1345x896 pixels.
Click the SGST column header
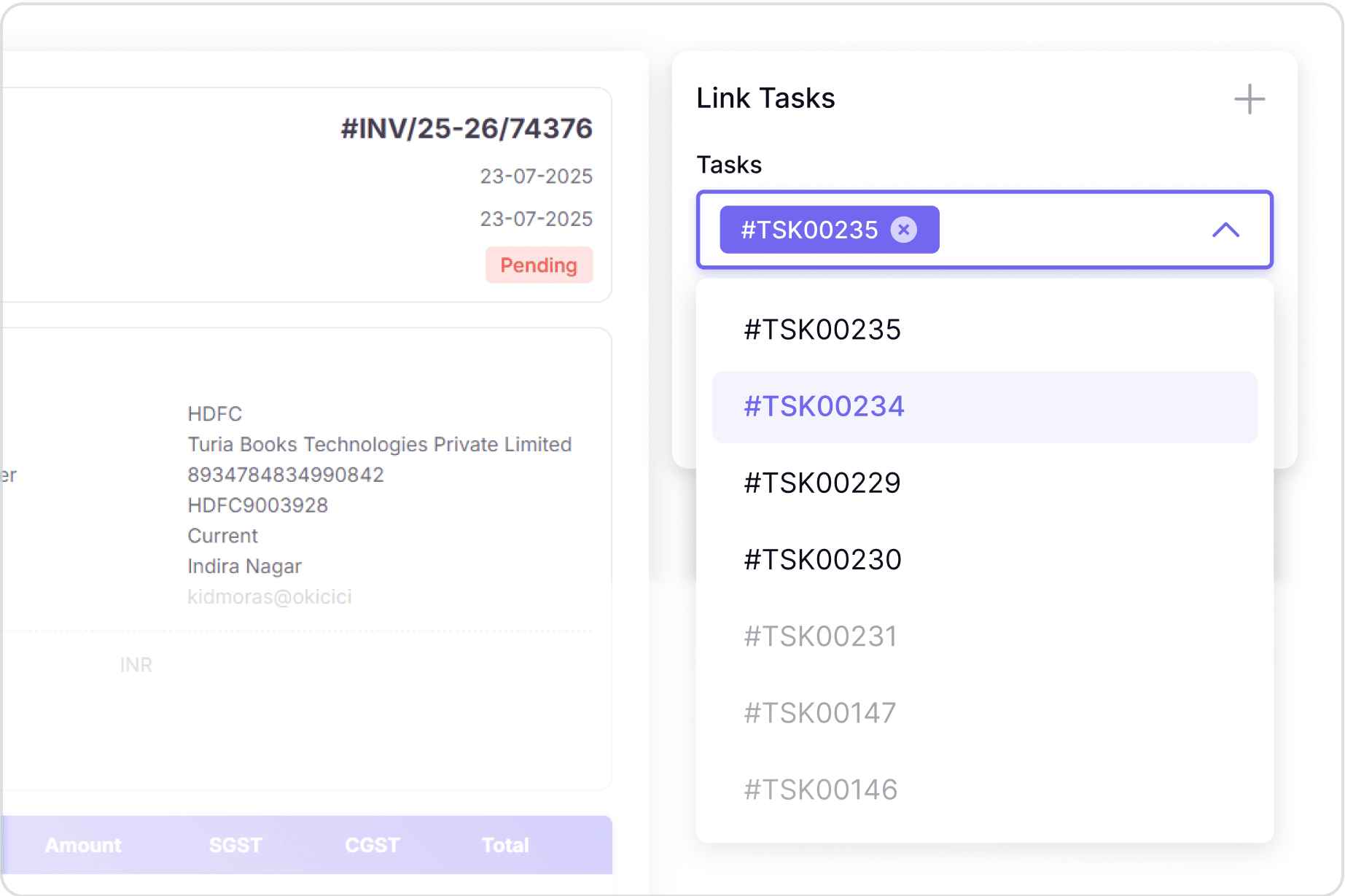point(235,845)
